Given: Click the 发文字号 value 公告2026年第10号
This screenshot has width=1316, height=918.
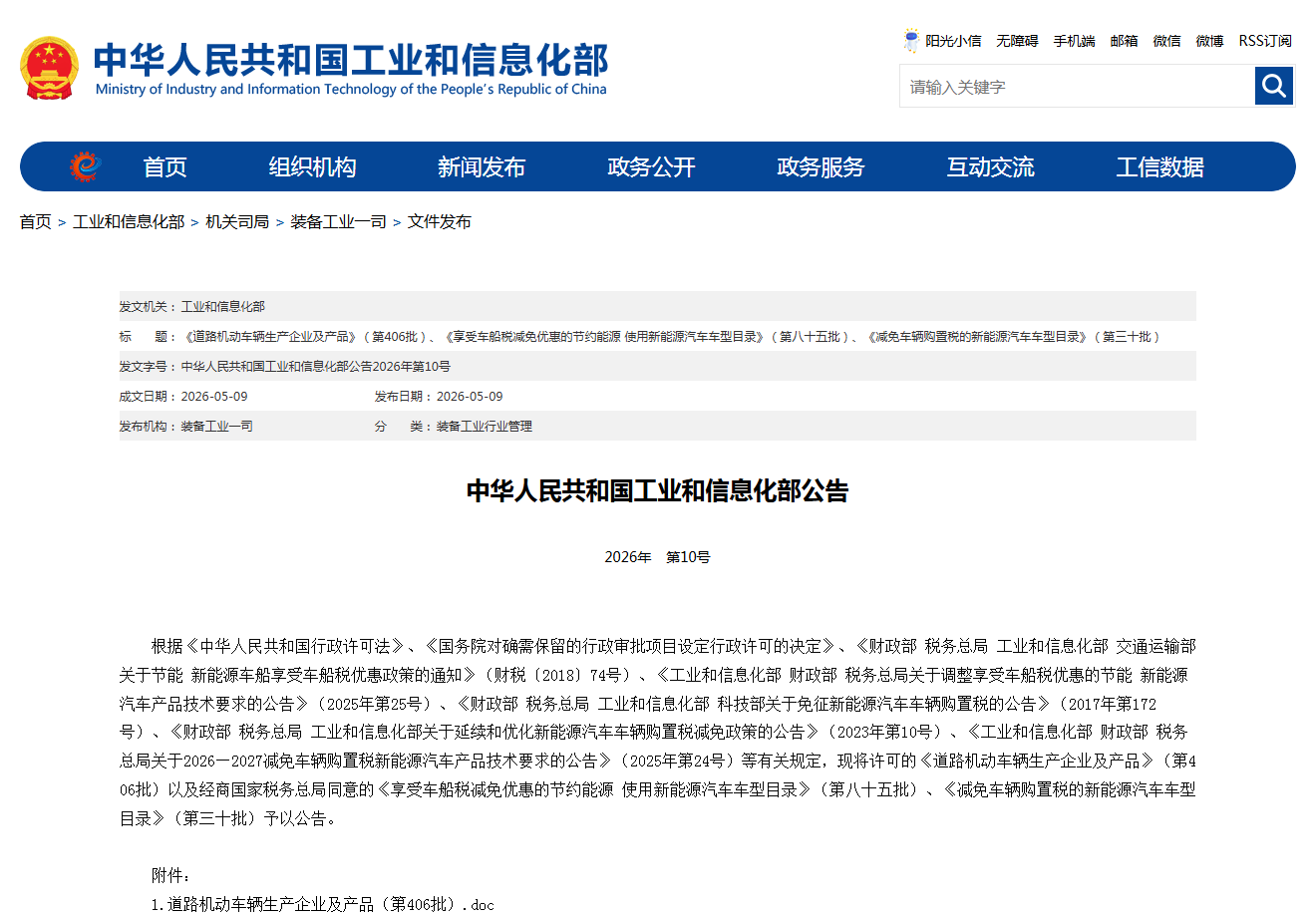Looking at the screenshot, I should tap(316, 367).
